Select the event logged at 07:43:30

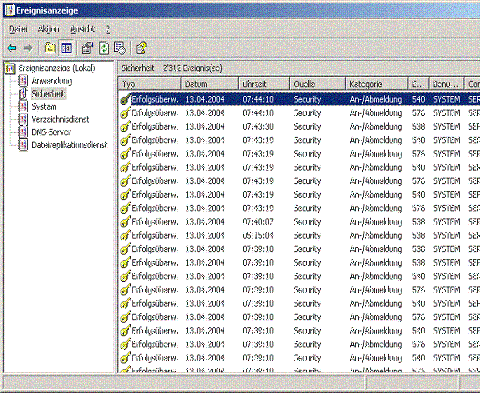tap(300, 127)
